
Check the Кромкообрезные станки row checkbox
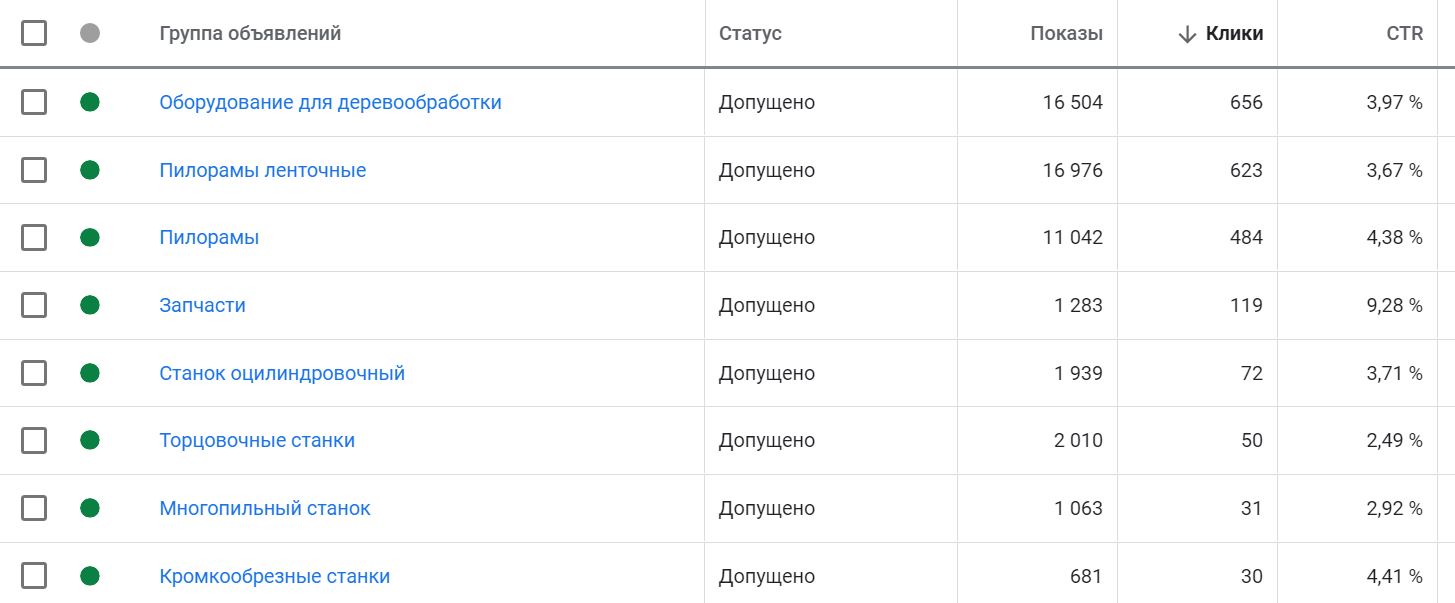tap(34, 576)
